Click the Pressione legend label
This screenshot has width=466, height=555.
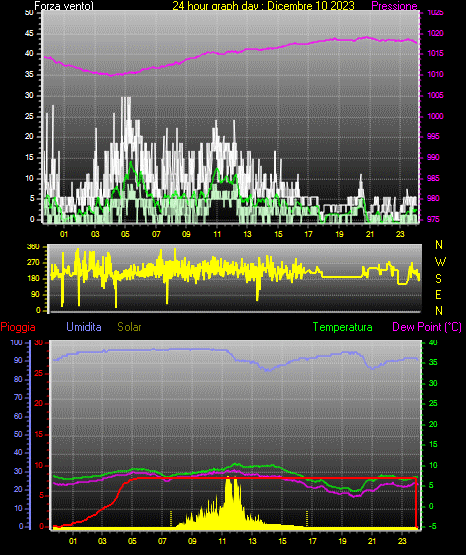tap(394, 6)
